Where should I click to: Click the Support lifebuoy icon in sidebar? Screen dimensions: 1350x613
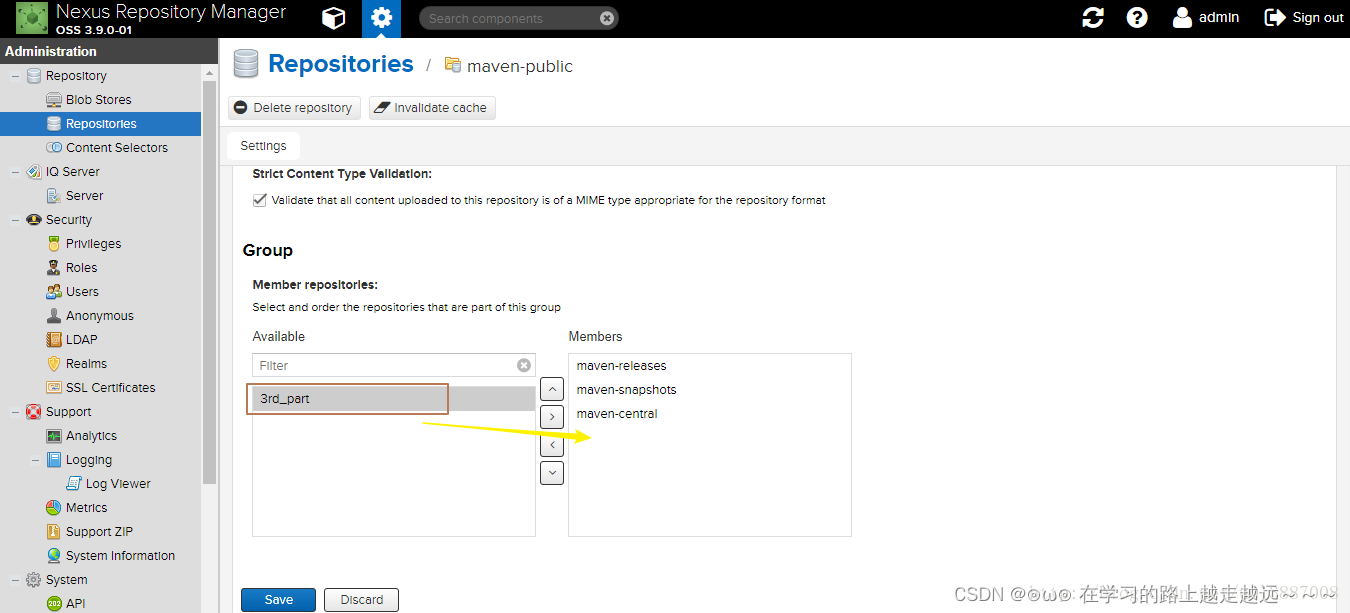pos(34,412)
